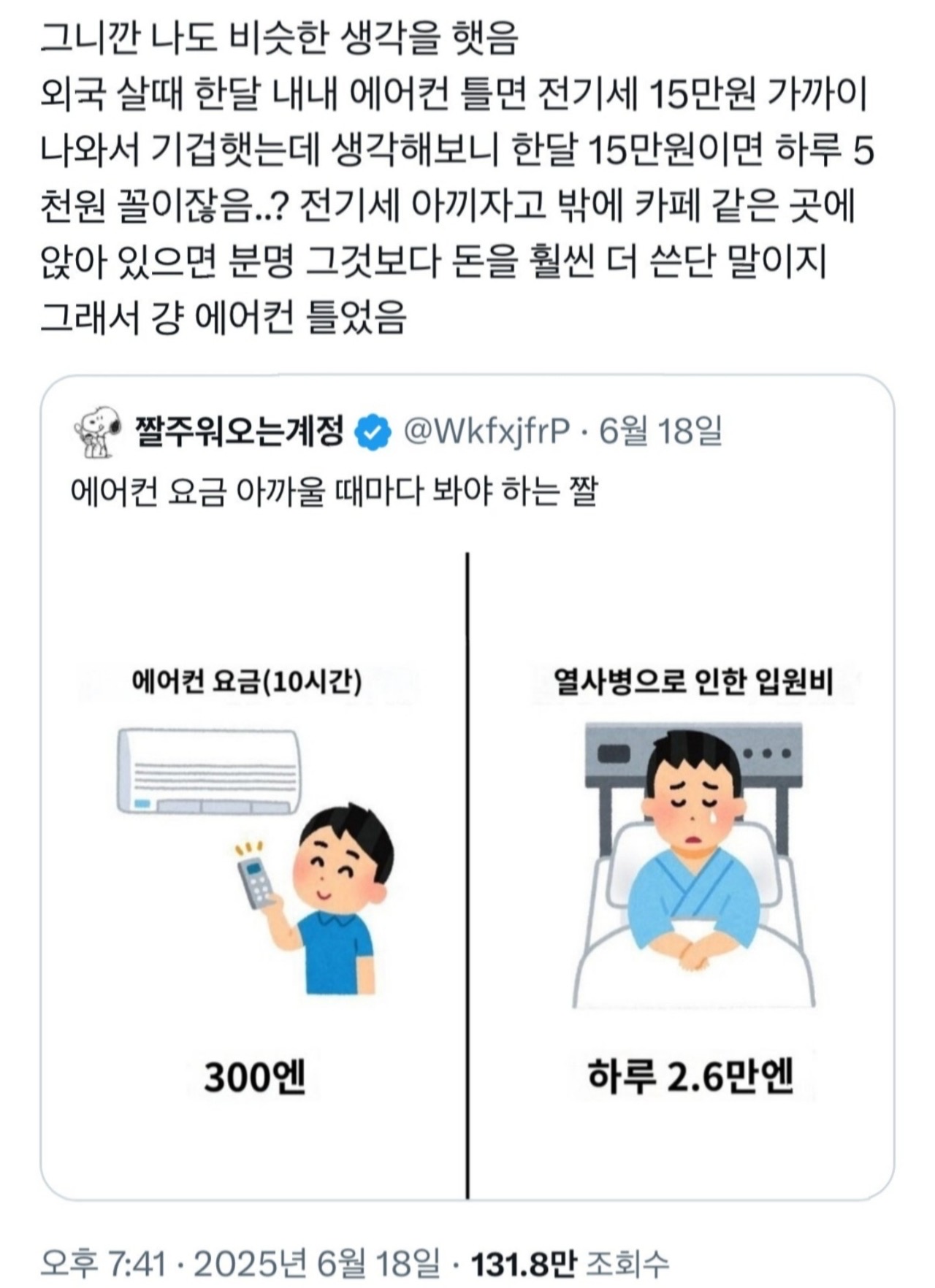
Task: Click the vertical divider line in image
Action: tap(467, 875)
